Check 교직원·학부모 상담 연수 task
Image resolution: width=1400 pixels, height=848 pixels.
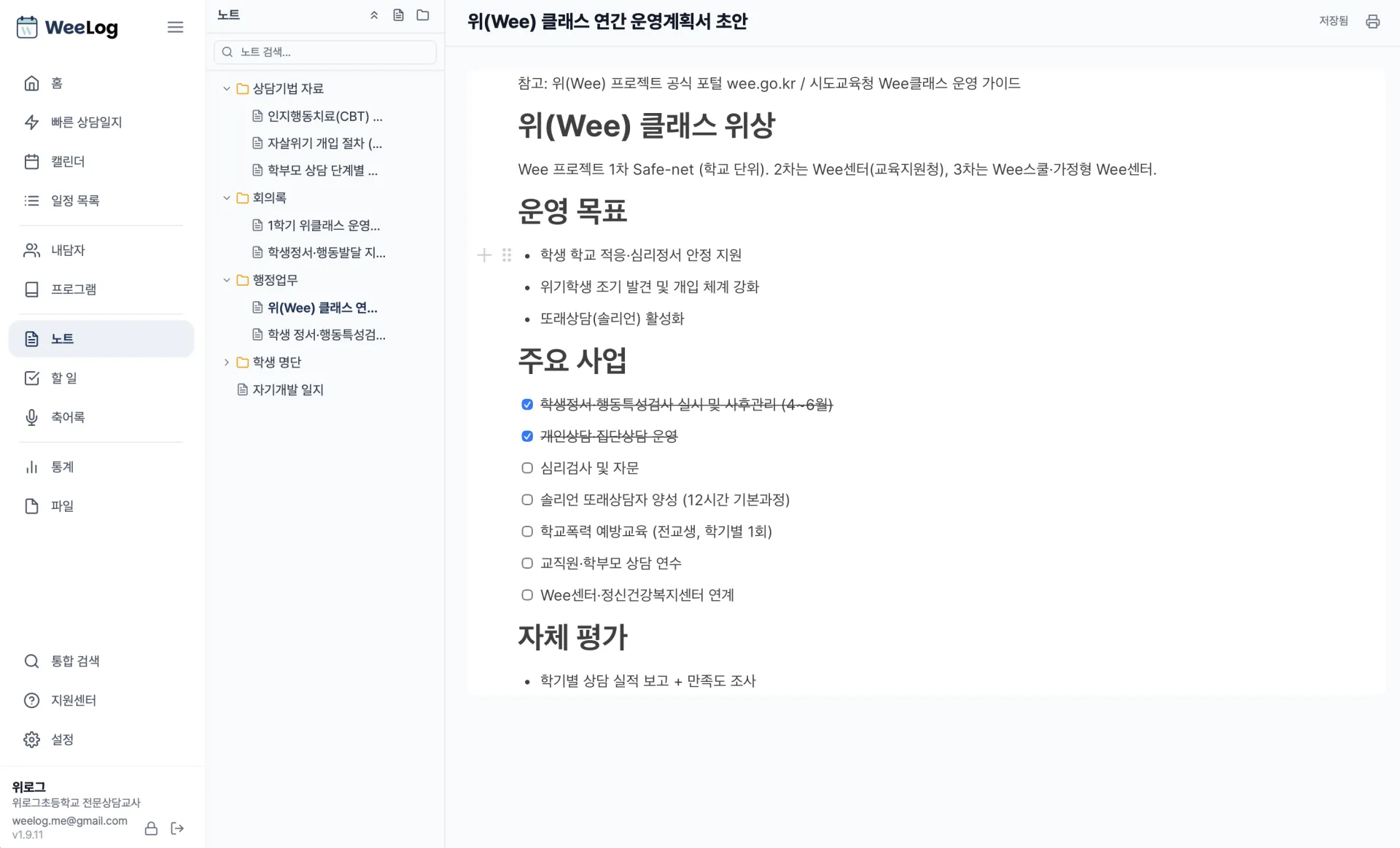[x=527, y=563]
